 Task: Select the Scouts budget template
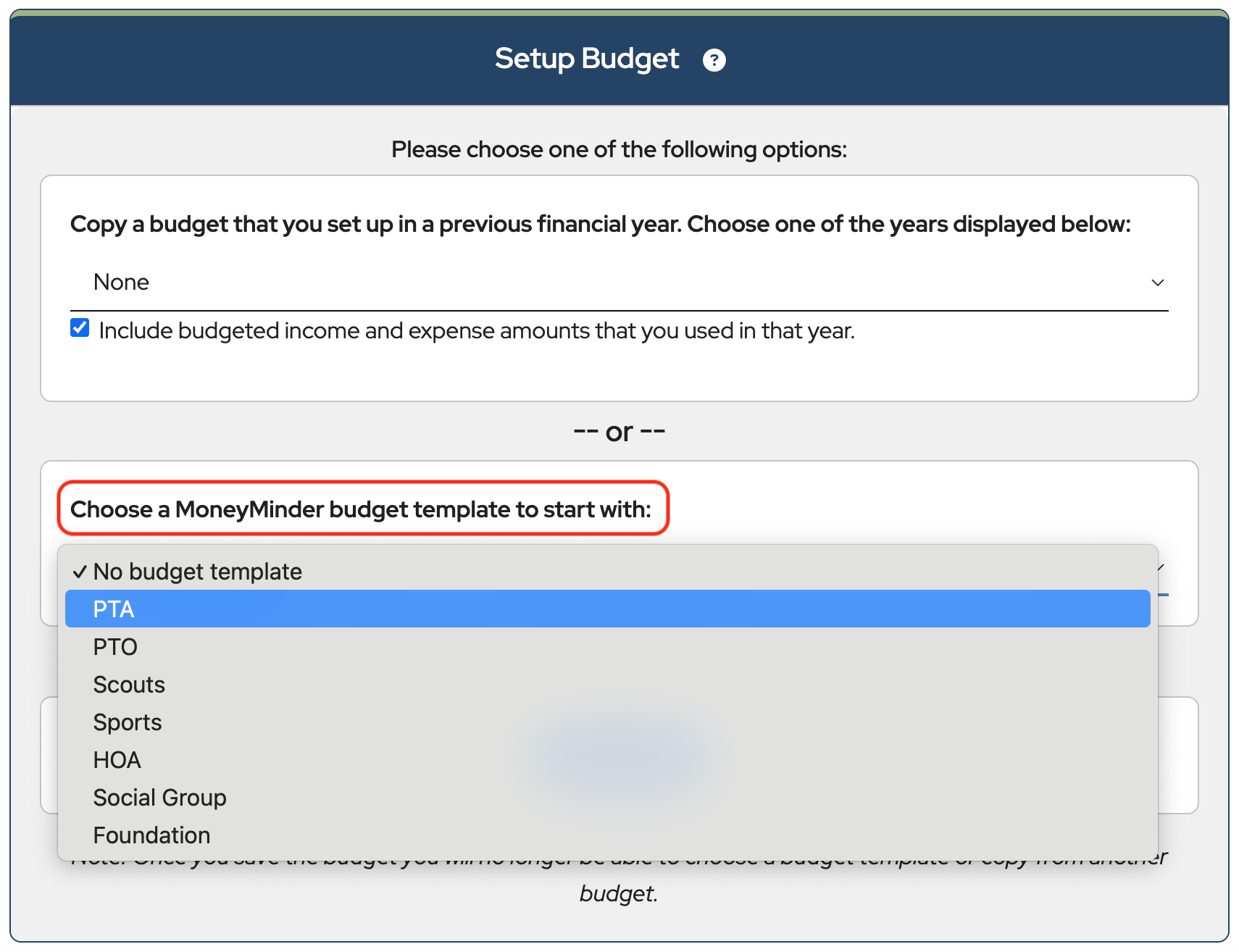click(129, 685)
